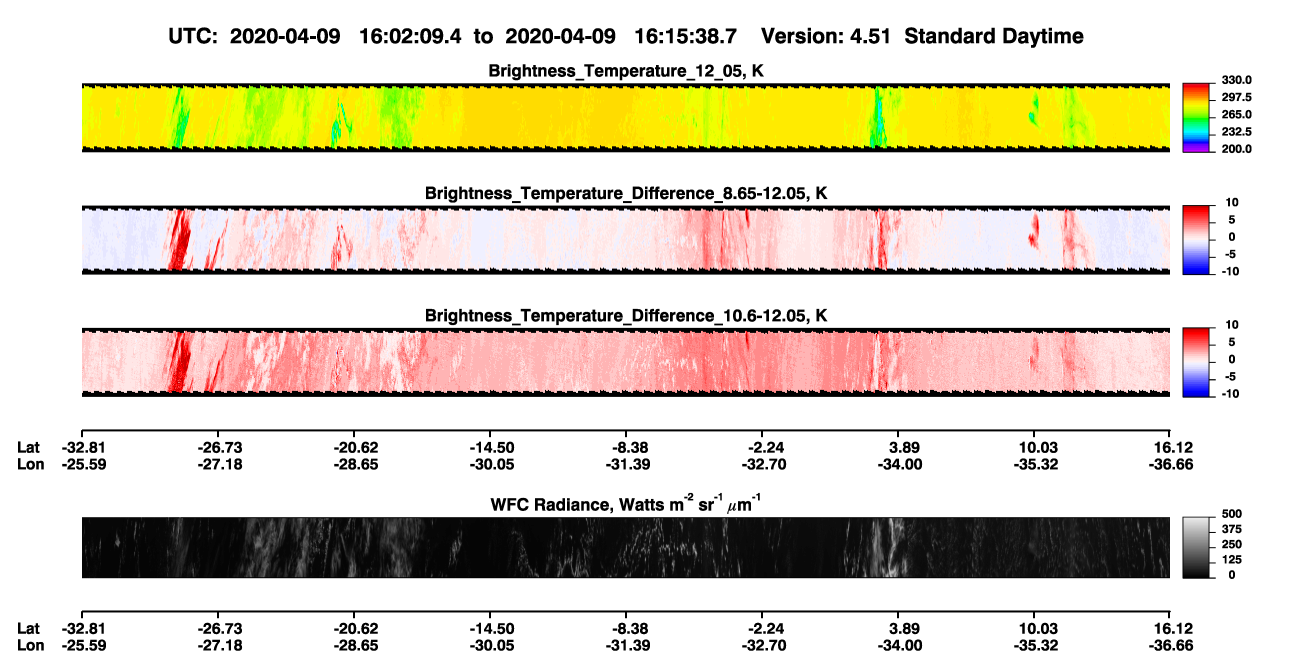Click the red-blue colorbar of the 10.6-12.05 panel
This screenshot has width=1300, height=667.
click(x=1196, y=362)
